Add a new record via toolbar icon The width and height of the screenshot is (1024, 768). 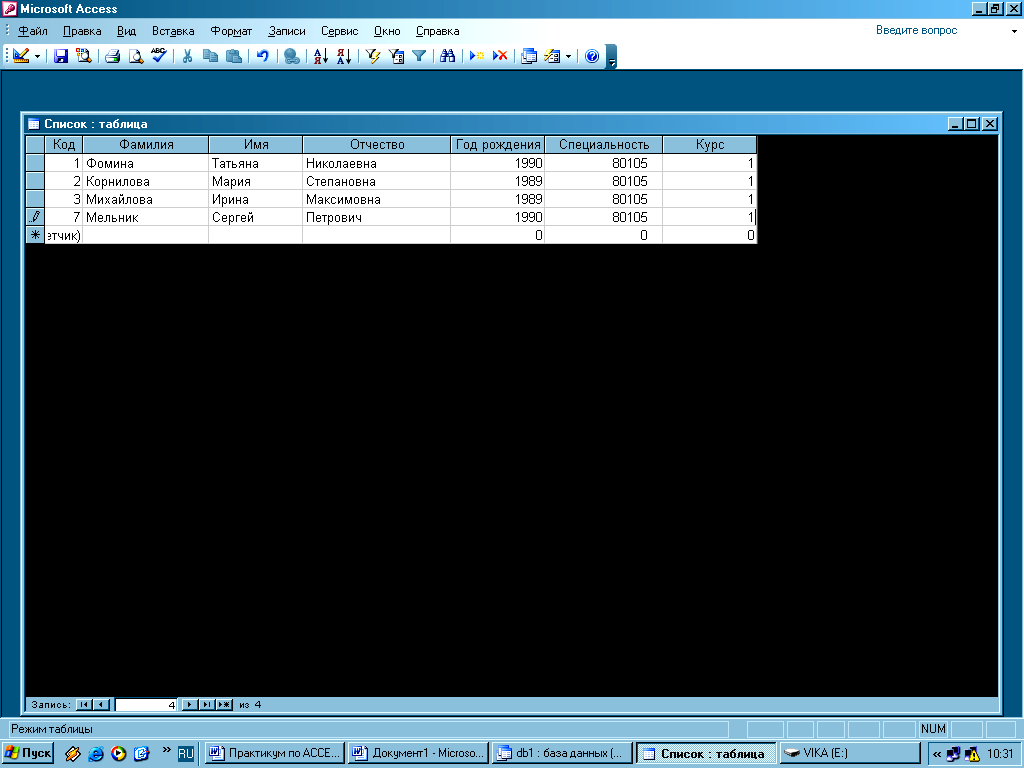tap(477, 56)
